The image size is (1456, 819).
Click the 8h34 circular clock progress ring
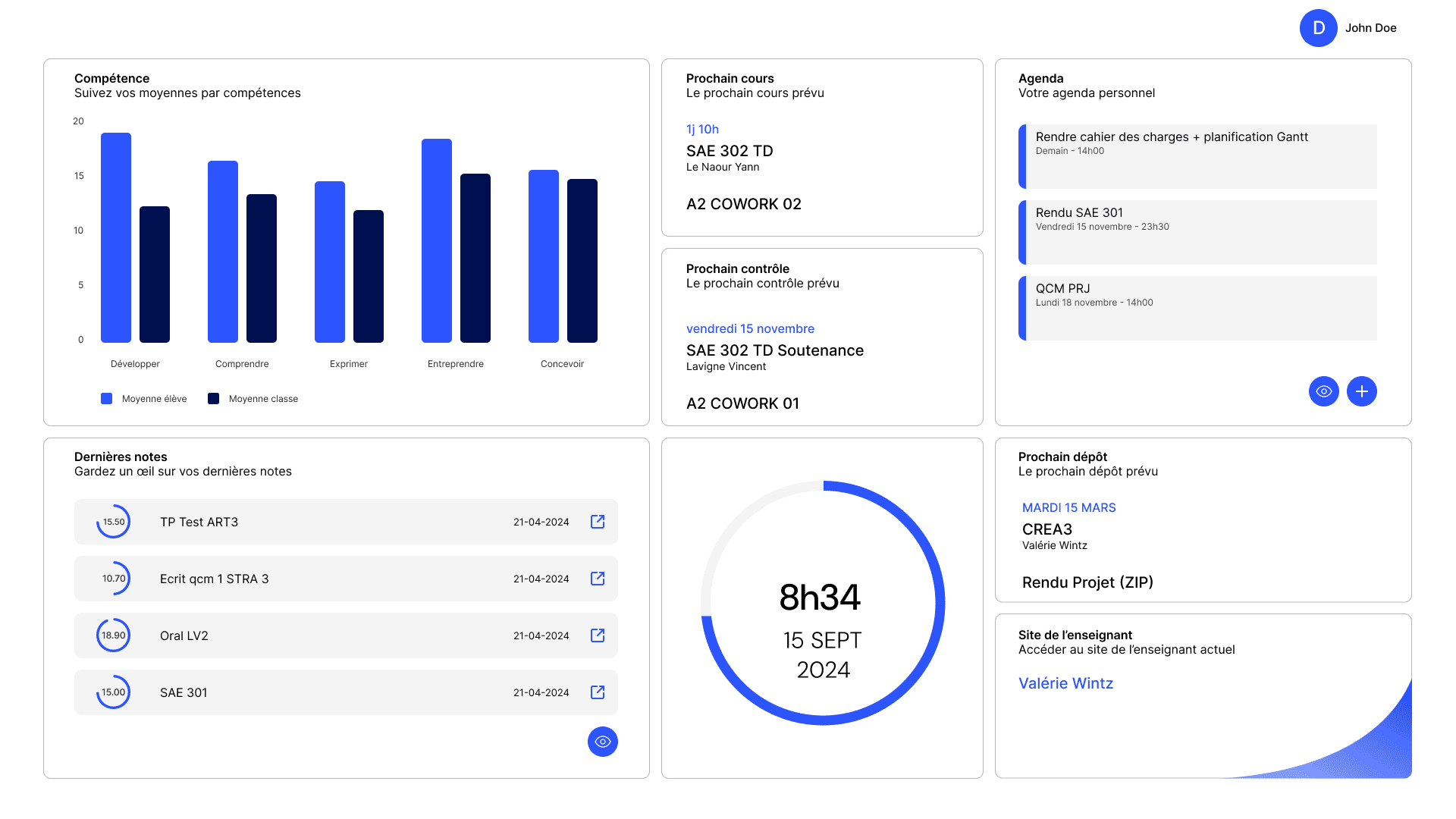pyautogui.click(x=940, y=603)
